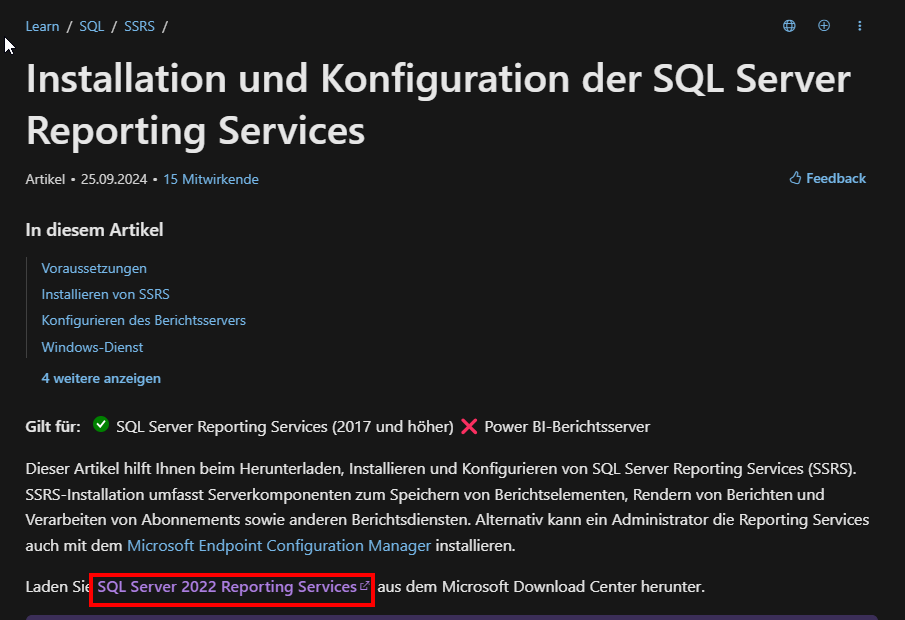Click the green checkmark applies-to icon
Screen dimensions: 905x620
coord(101,425)
